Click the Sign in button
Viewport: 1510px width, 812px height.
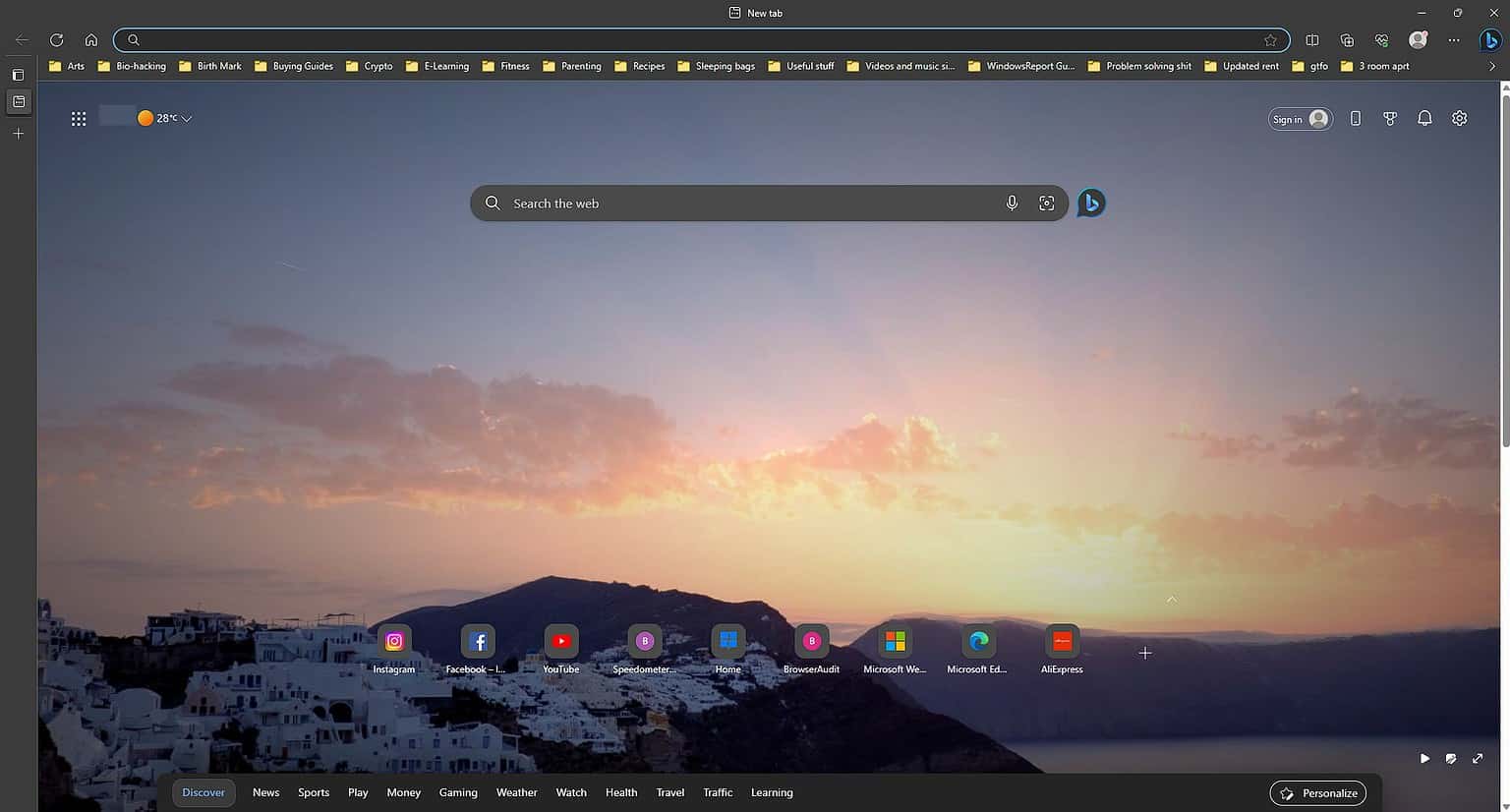click(x=1299, y=118)
